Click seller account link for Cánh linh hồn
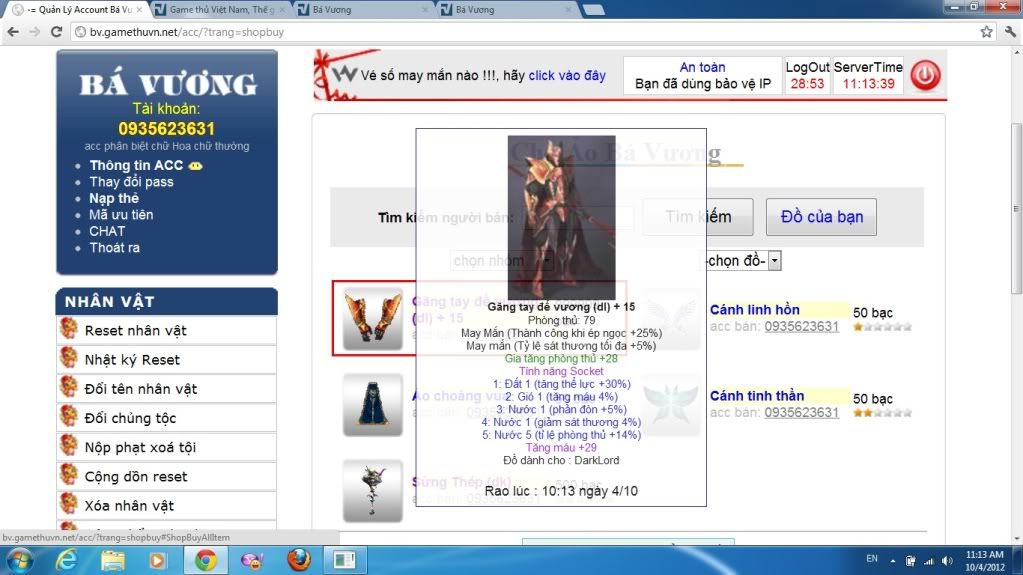Image resolution: width=1023 pixels, height=575 pixels. [801, 326]
